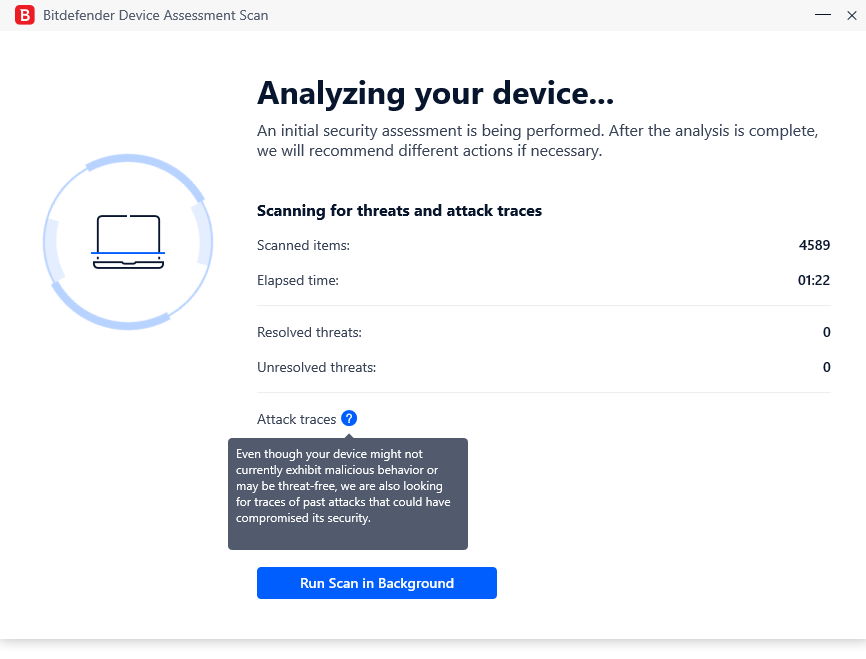
Task: Click the Resolved threats count value
Action: point(827,332)
